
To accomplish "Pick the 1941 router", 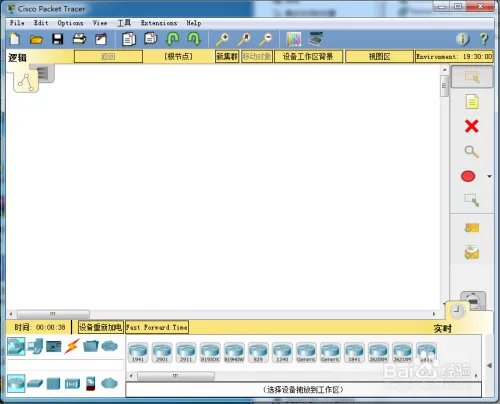I will 138,353.
